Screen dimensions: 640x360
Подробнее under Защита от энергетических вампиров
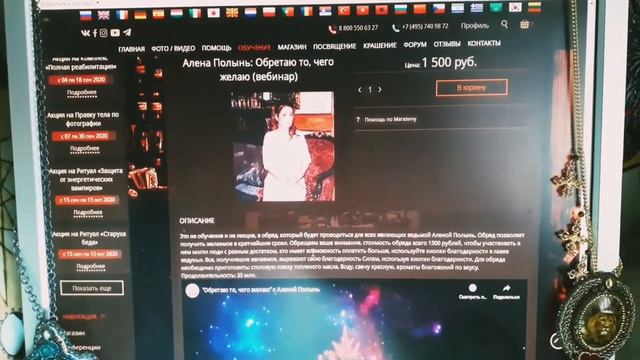coord(88,213)
